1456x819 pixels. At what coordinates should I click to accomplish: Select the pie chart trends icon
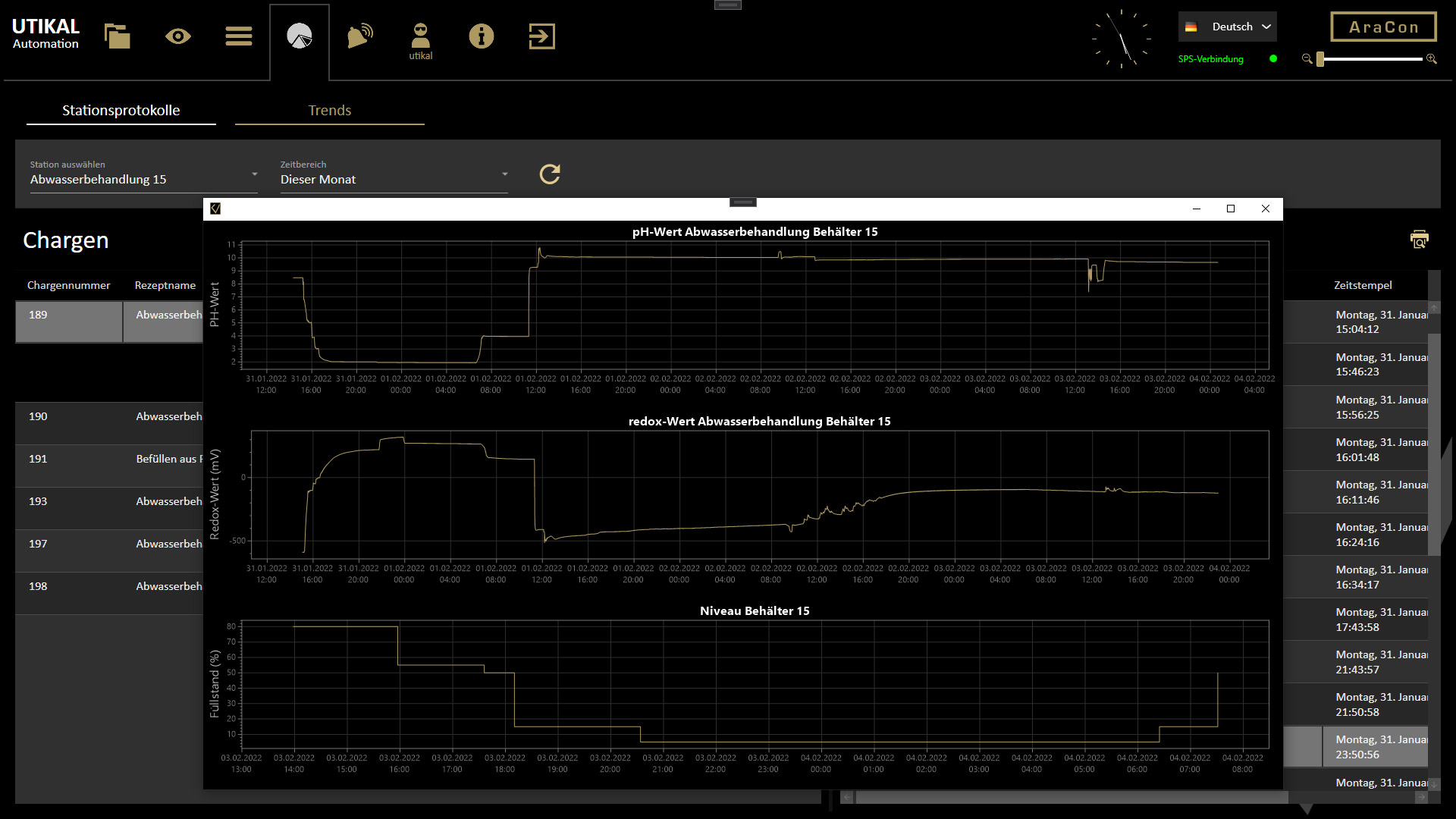pyautogui.click(x=299, y=36)
